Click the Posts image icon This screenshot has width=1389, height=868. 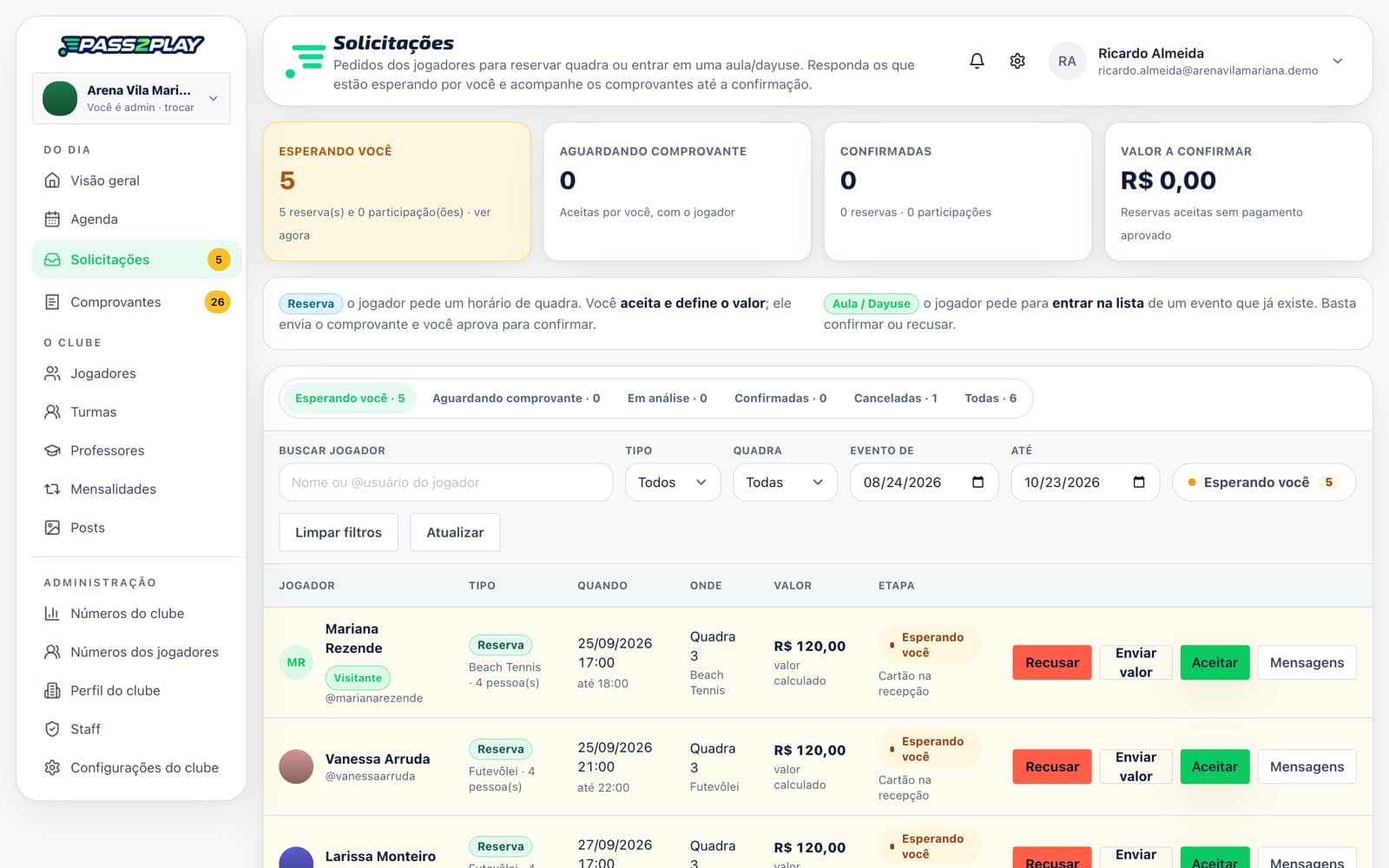pyautogui.click(x=52, y=527)
